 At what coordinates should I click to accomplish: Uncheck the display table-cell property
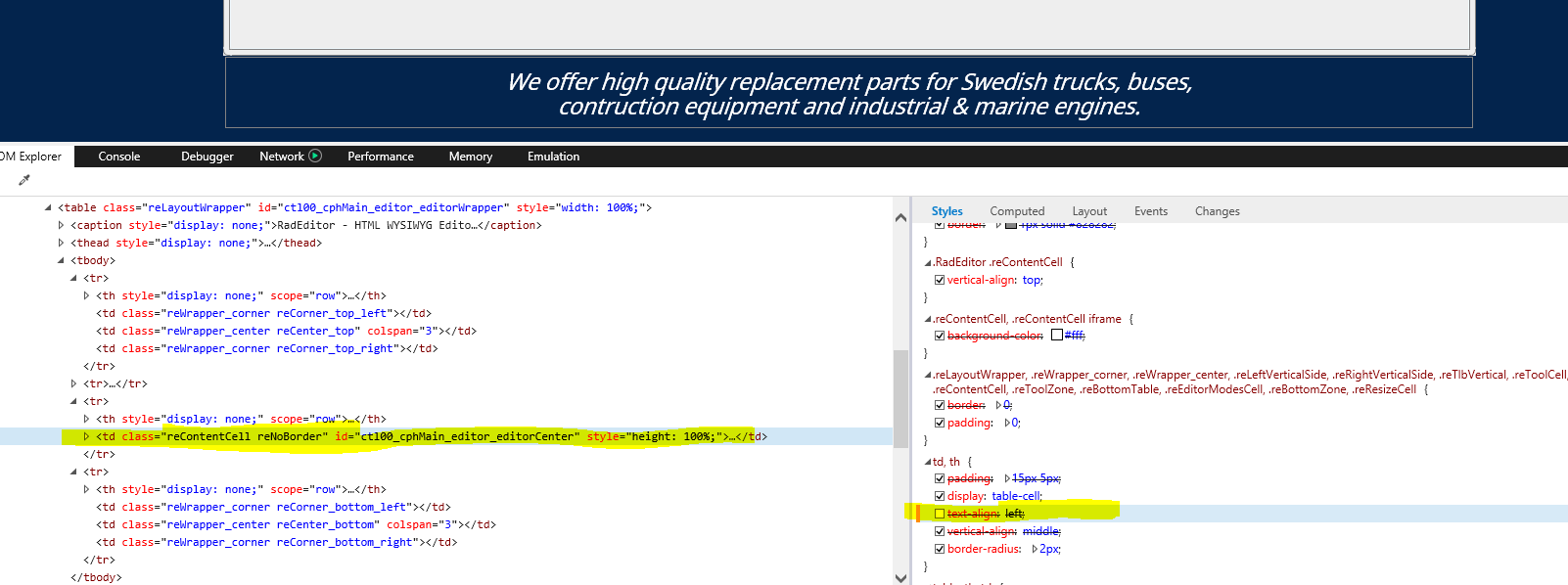pyautogui.click(x=940, y=496)
